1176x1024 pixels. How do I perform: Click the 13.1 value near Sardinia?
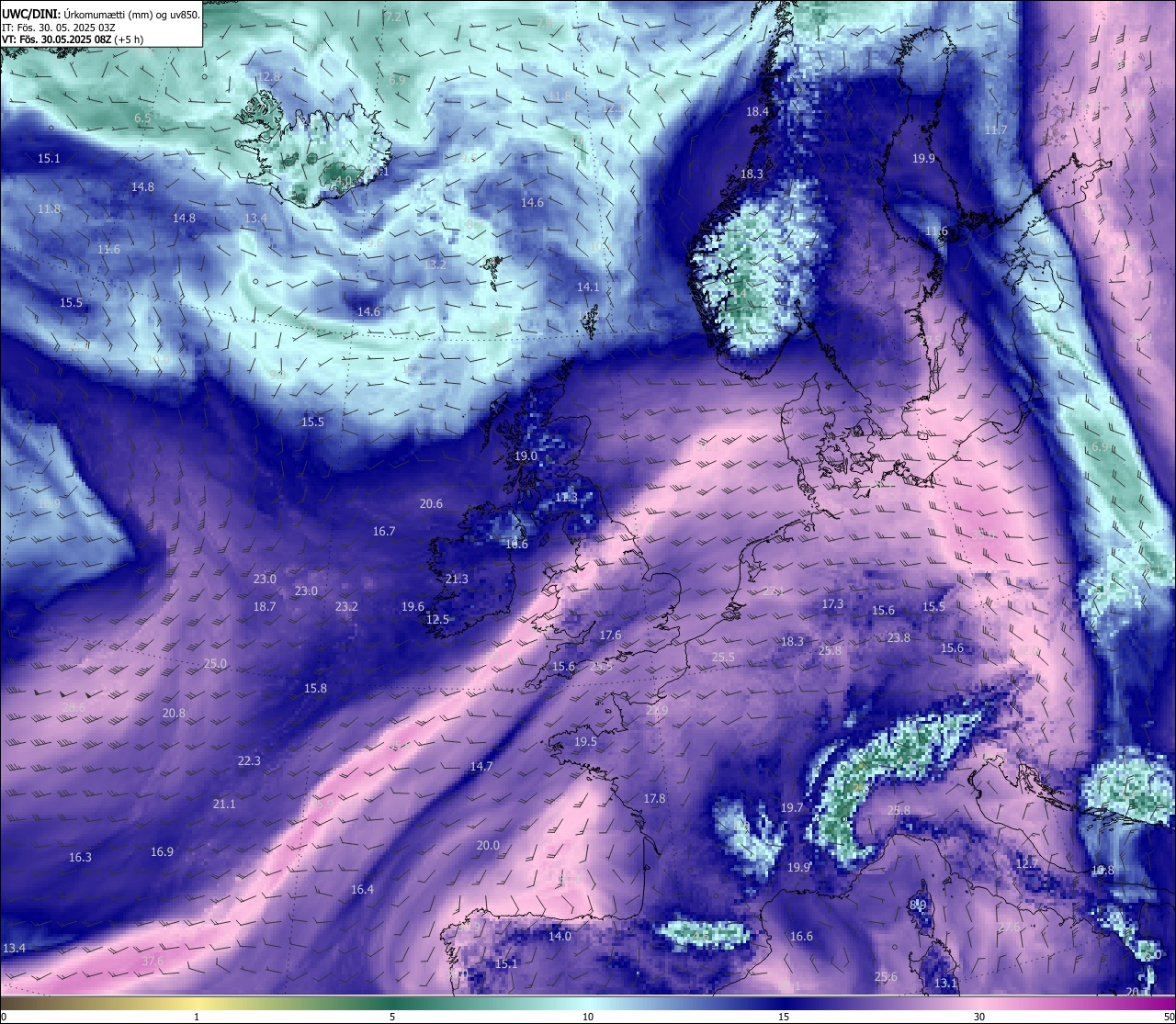(x=945, y=984)
